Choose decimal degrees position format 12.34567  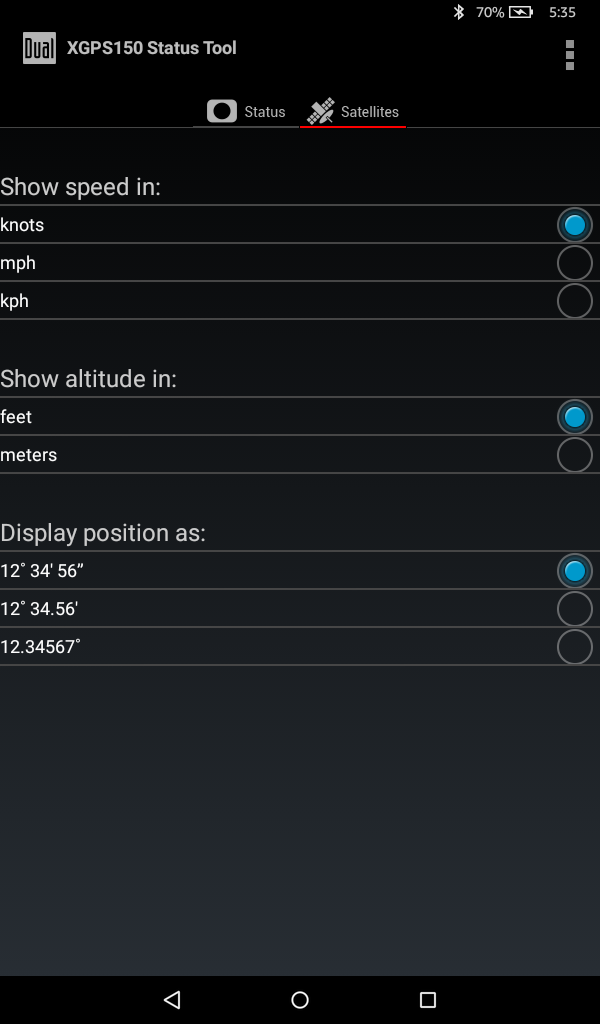click(x=575, y=646)
